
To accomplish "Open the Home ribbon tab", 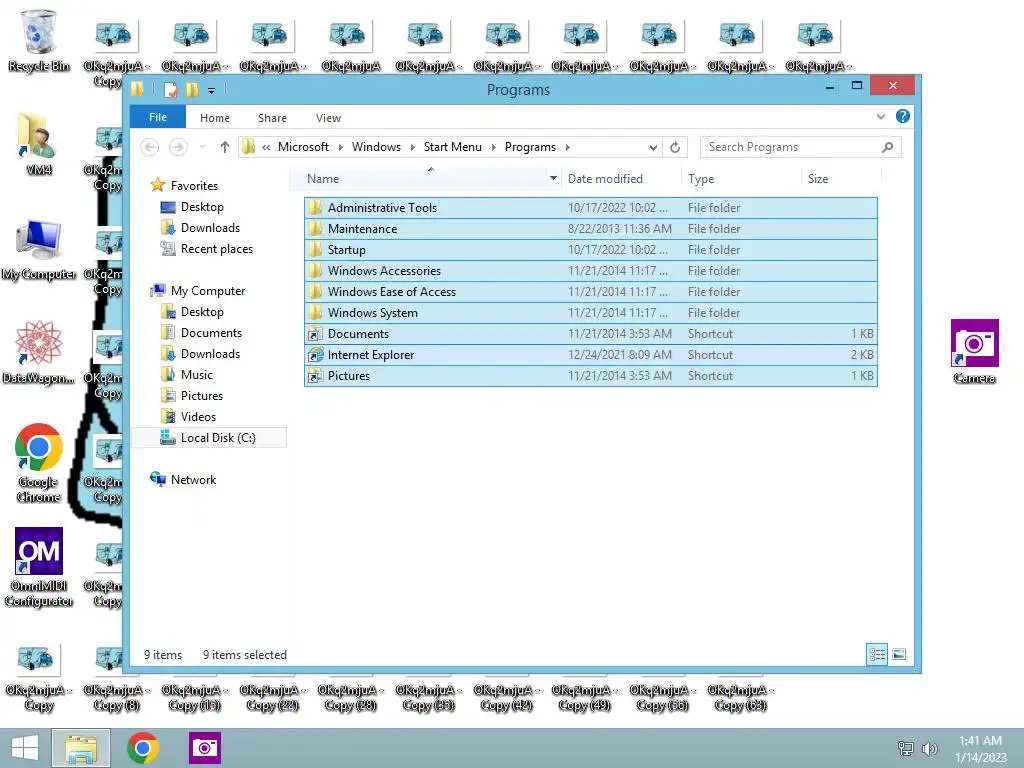I will point(215,118).
